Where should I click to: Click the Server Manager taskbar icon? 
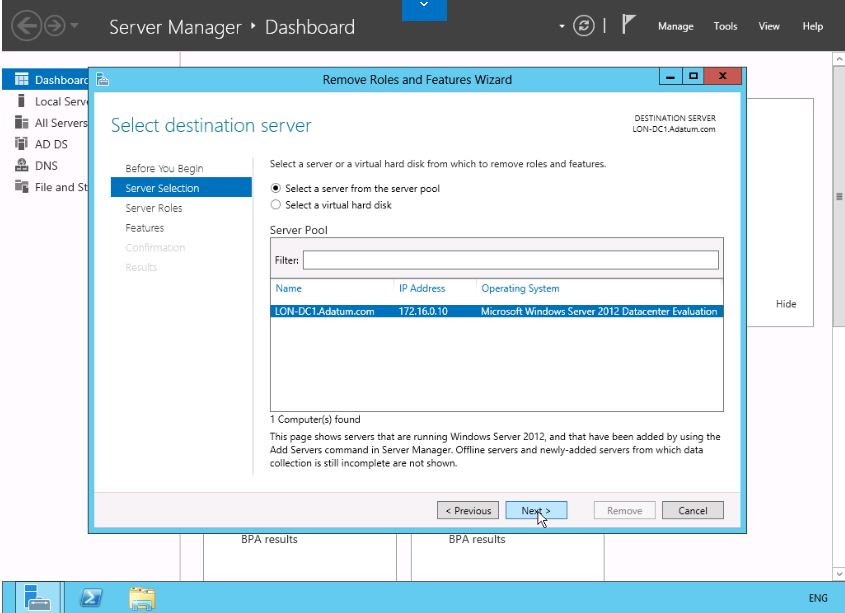pyautogui.click(x=38, y=597)
